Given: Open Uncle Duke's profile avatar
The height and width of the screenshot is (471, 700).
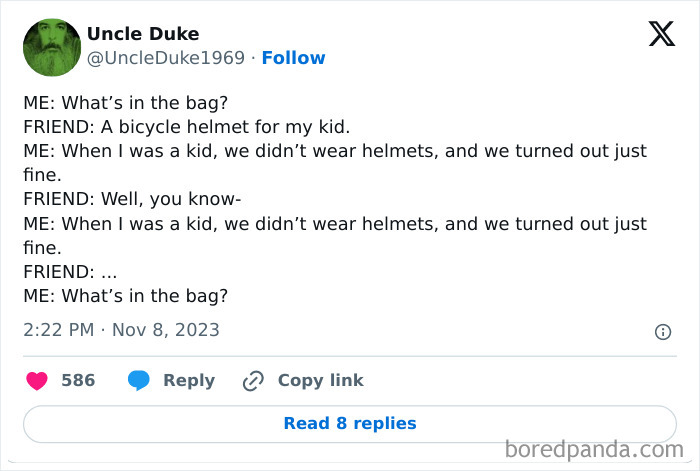Looking at the screenshot, I should (51, 47).
